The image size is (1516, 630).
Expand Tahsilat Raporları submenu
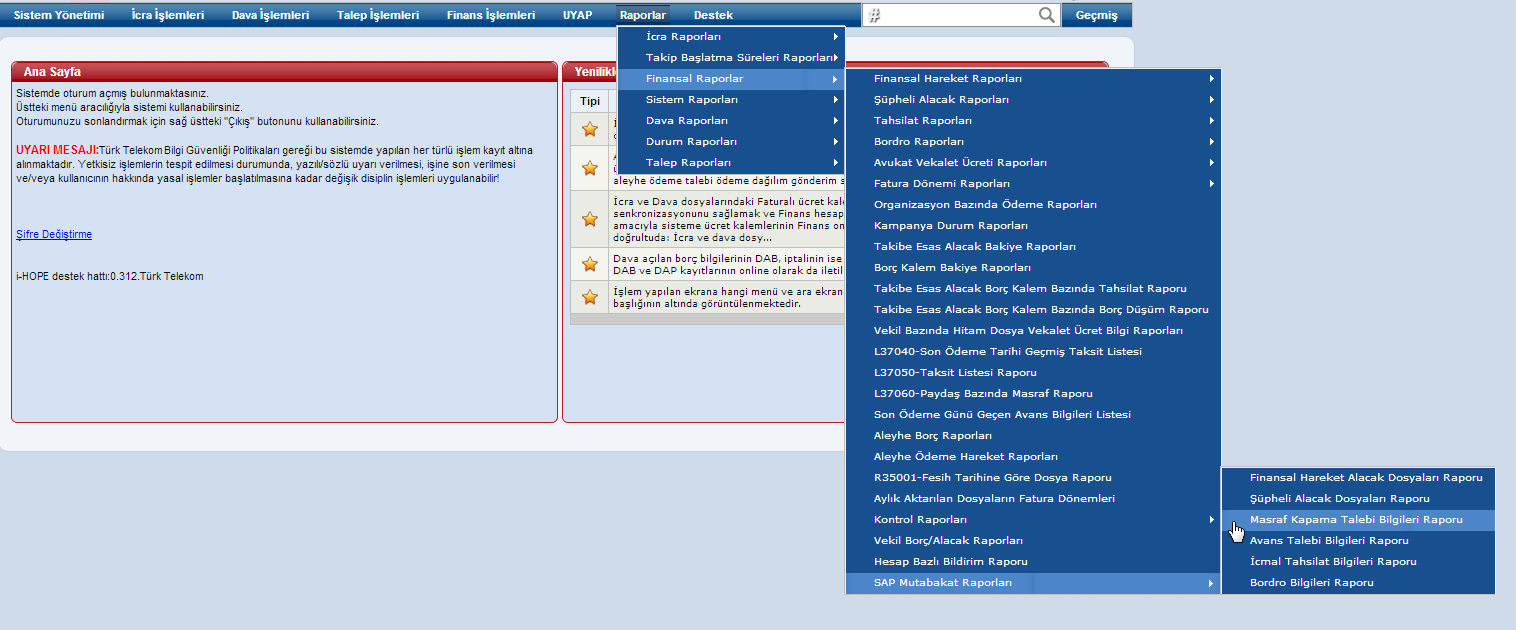click(x=1033, y=121)
